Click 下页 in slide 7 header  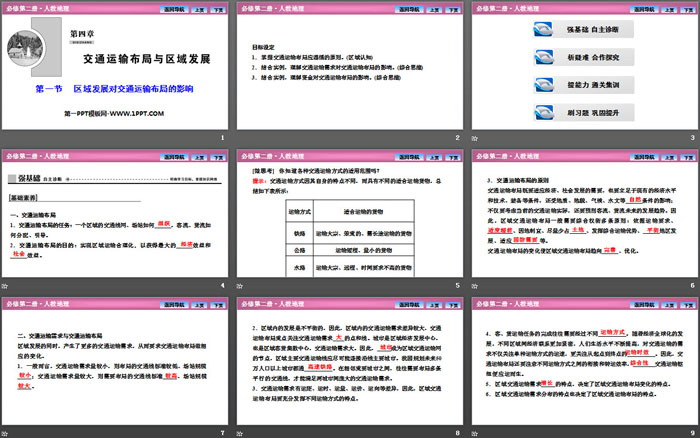coord(217,301)
